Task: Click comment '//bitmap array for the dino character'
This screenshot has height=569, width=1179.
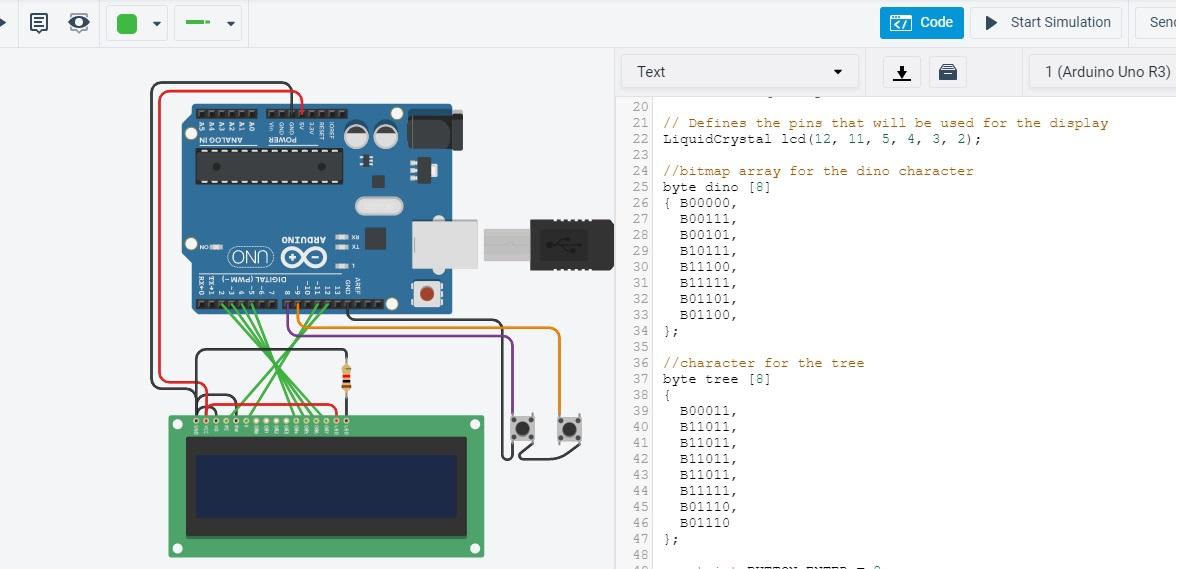Action: [818, 171]
